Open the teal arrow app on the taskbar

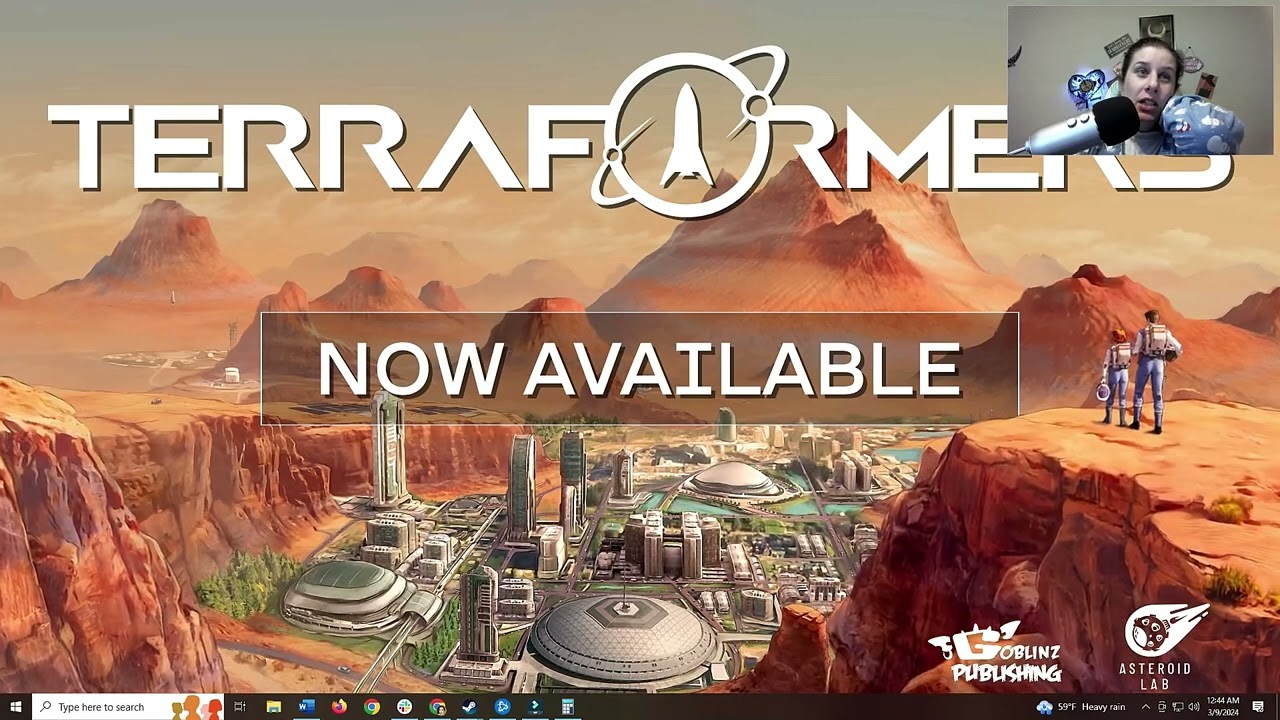pos(535,707)
